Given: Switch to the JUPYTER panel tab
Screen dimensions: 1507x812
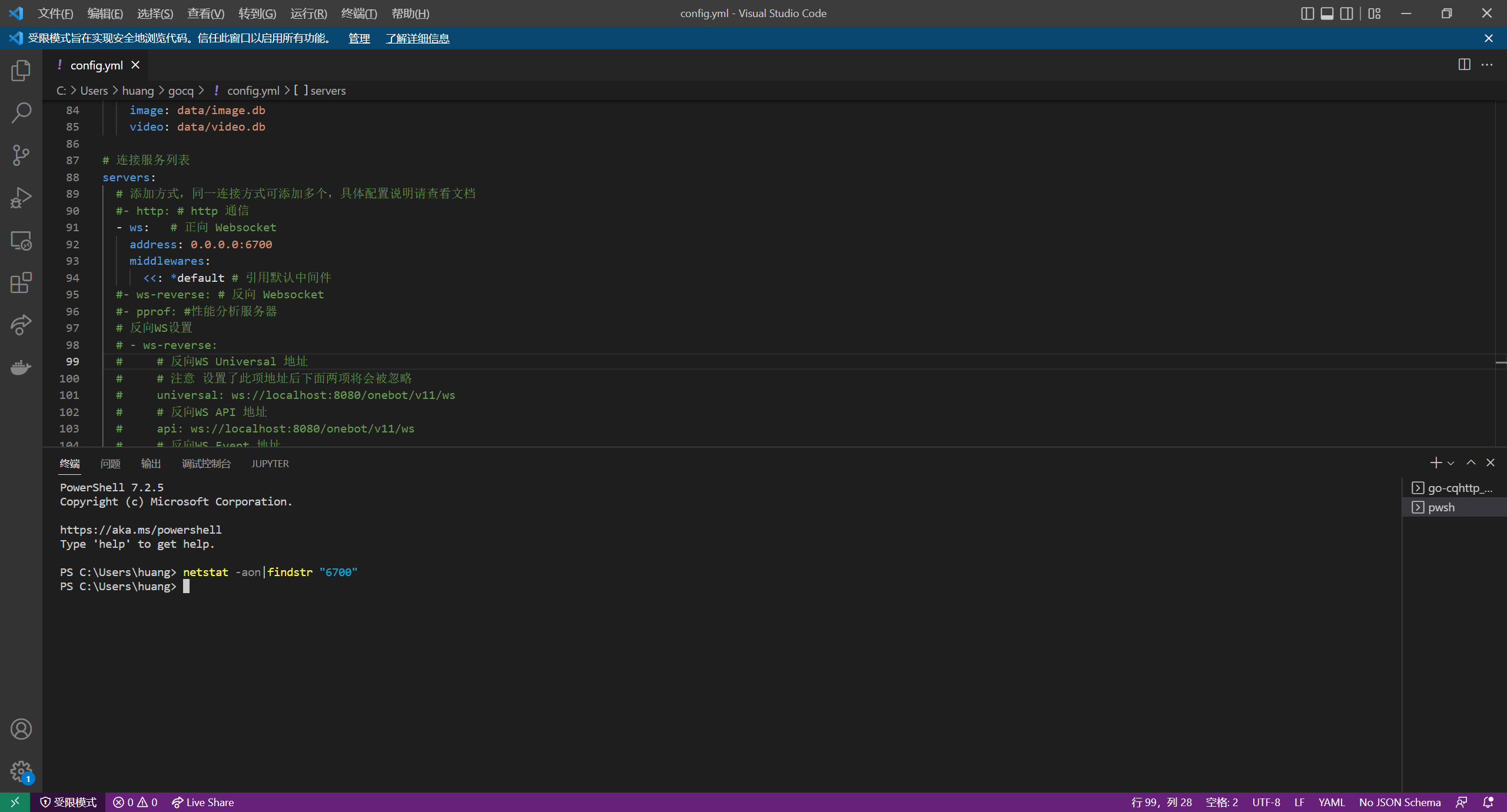Looking at the screenshot, I should point(270,464).
